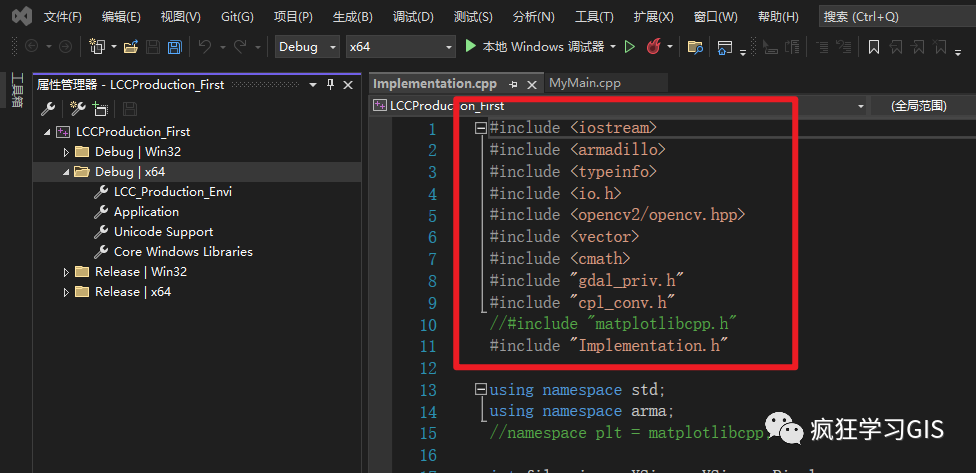Open the 调试(D) menu
Screen dimensions: 976x473
[413, 17]
